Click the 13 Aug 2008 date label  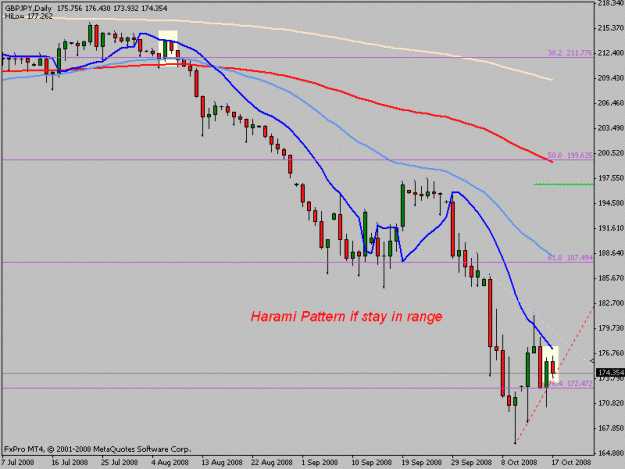point(222,463)
